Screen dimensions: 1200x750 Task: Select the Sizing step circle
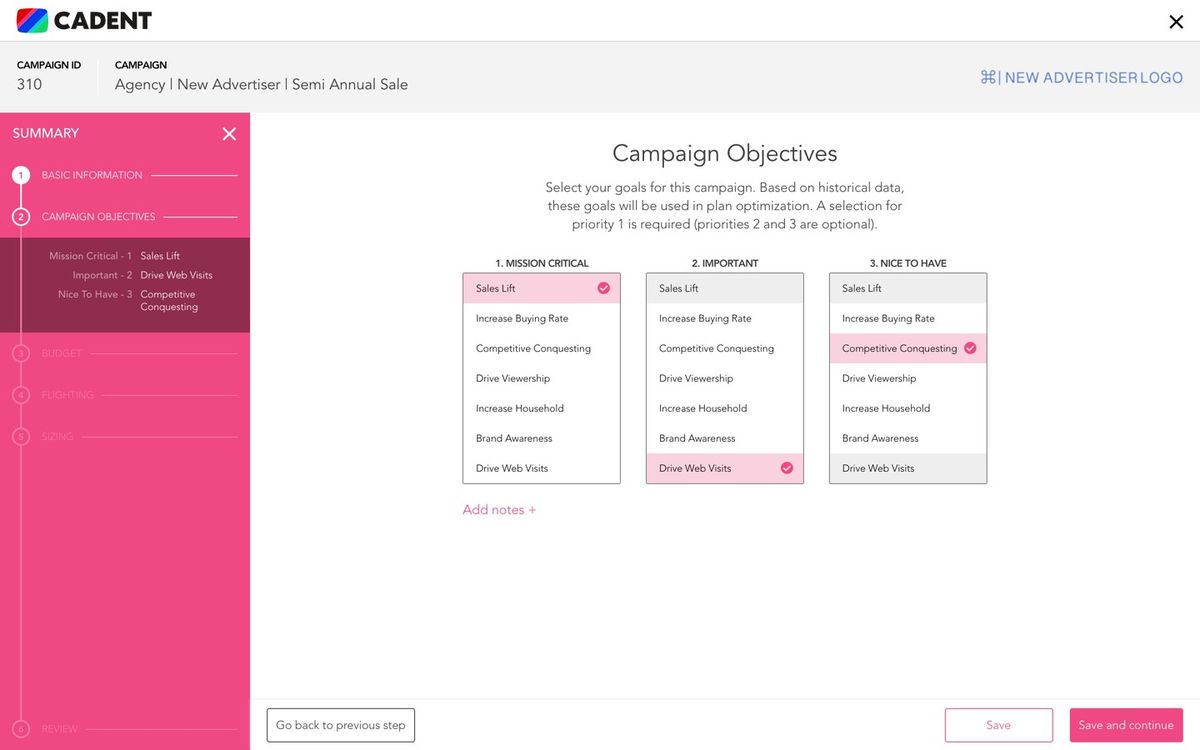click(21, 436)
